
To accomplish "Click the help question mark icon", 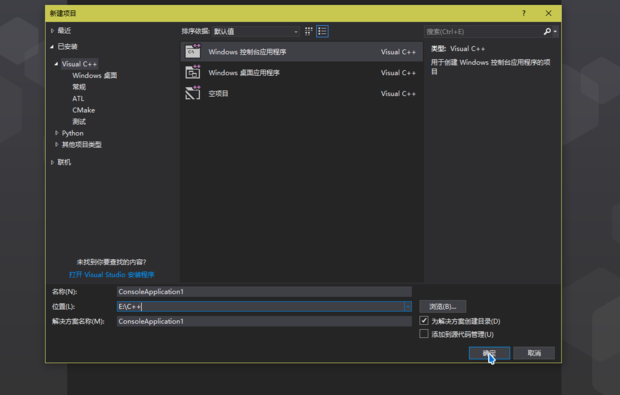I will (524, 13).
